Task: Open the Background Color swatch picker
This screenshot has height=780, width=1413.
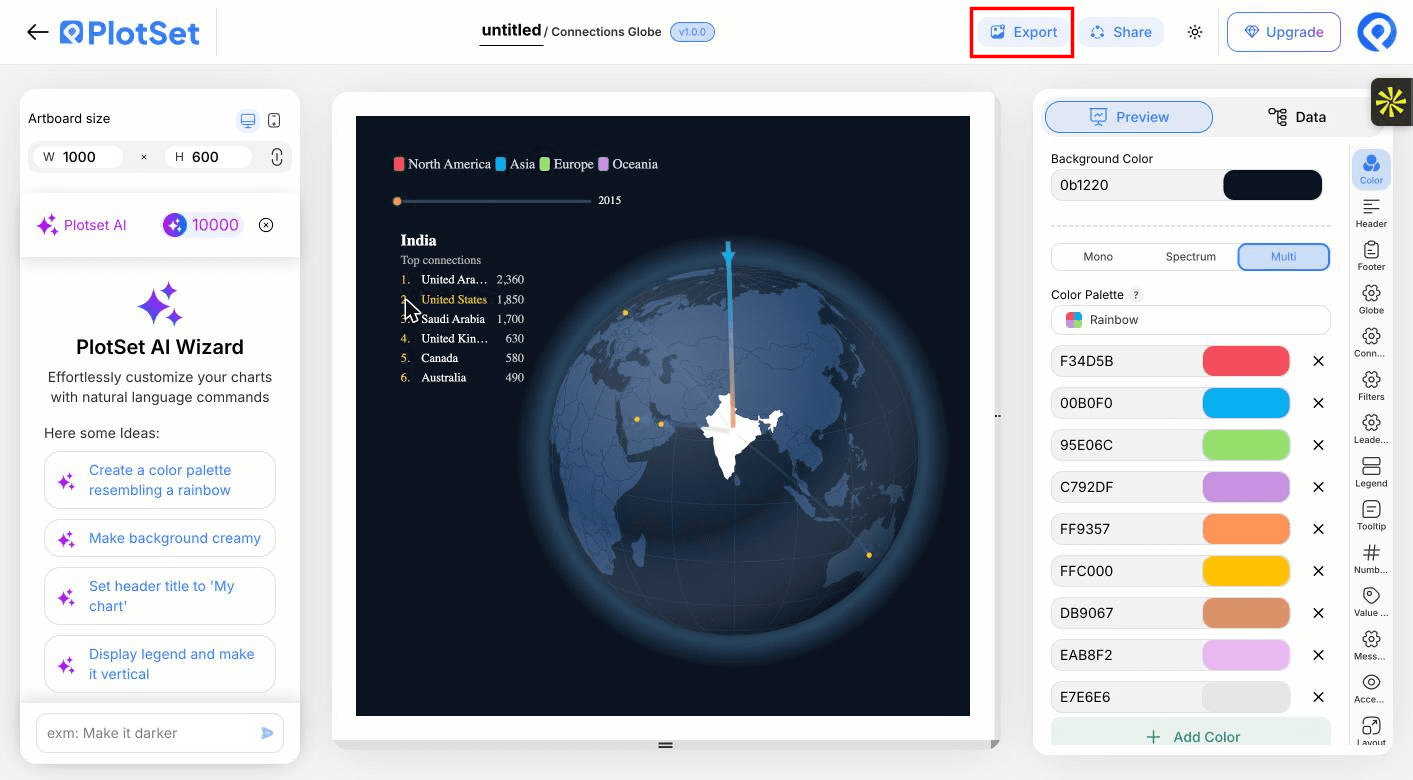Action: 1272,185
